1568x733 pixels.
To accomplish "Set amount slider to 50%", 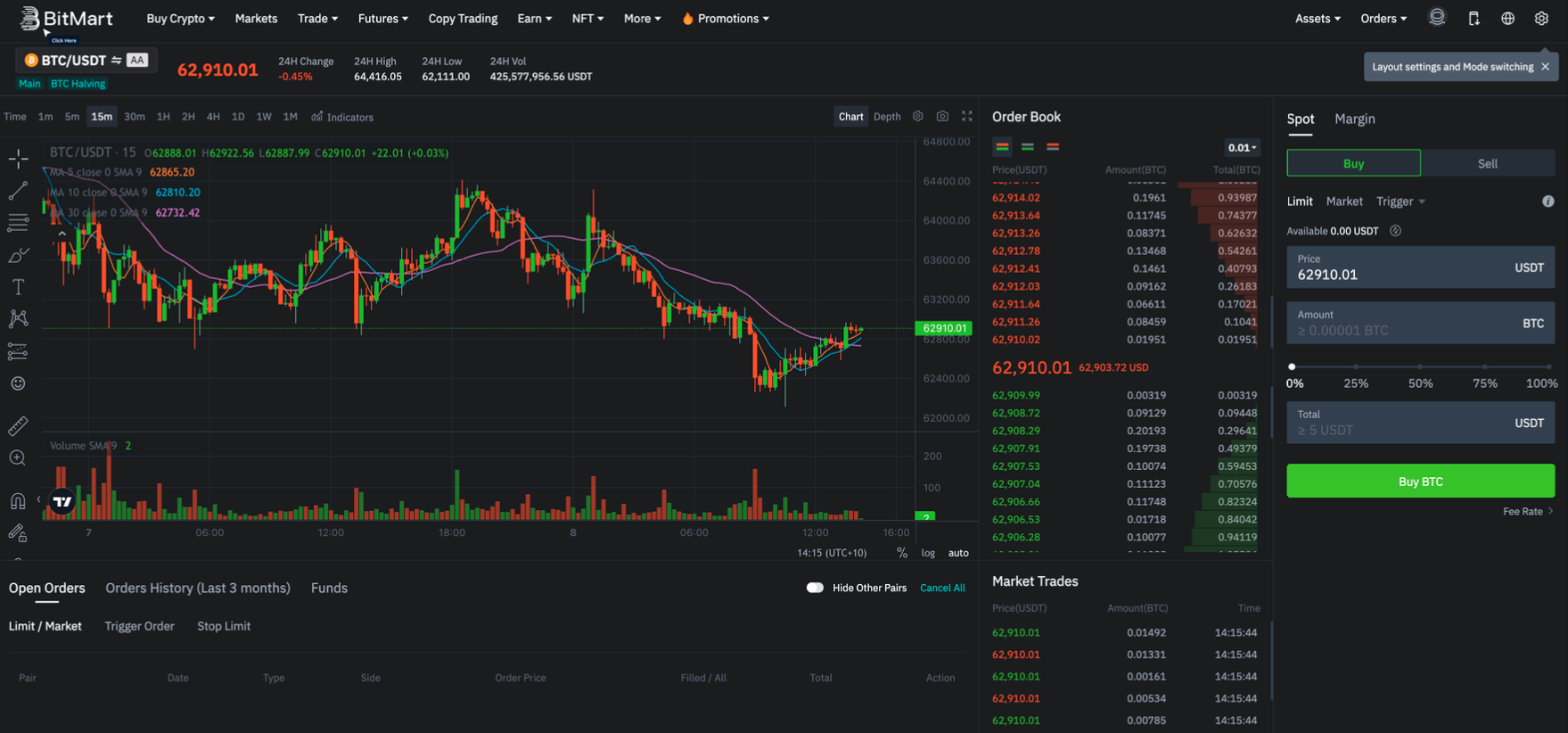I will pos(1420,366).
